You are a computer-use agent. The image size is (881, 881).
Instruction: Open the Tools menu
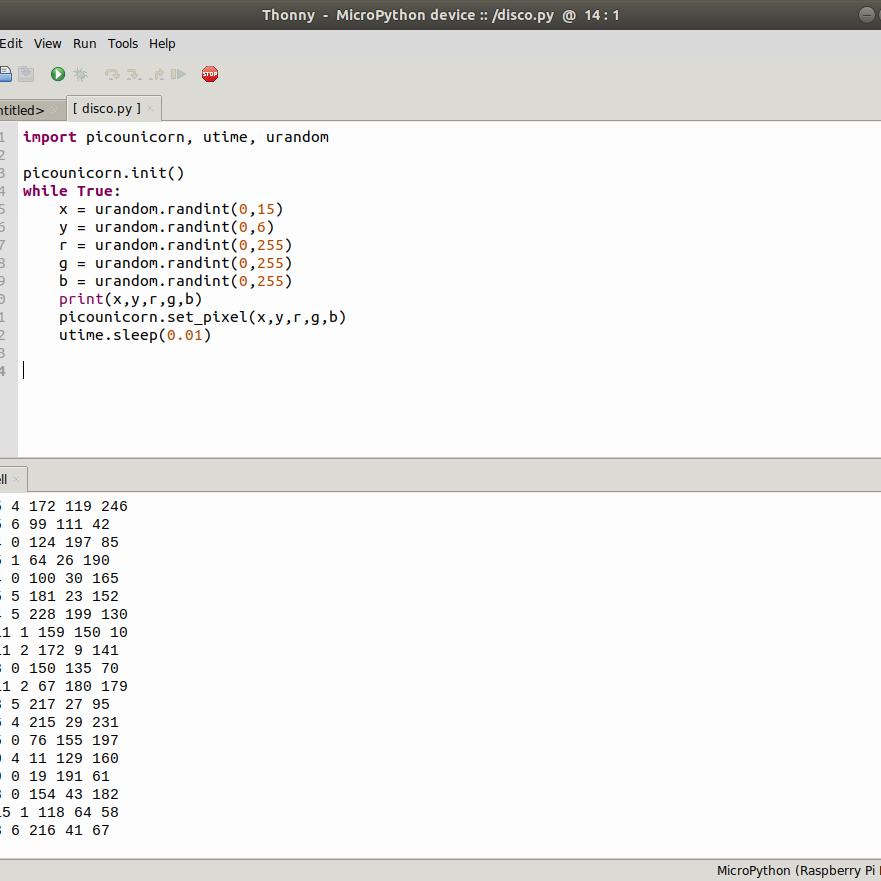click(x=123, y=44)
